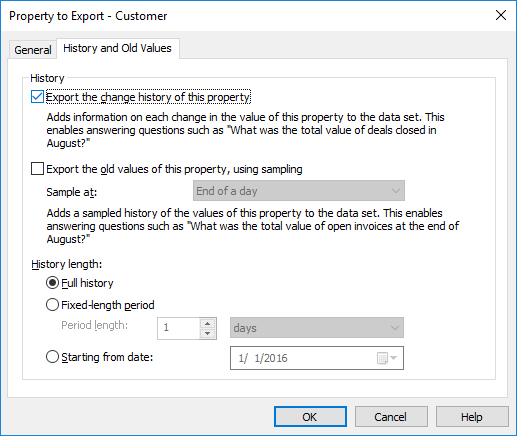Viewport: 517px width, 436px height.
Task: Switch to the General tab
Action: click(x=33, y=50)
